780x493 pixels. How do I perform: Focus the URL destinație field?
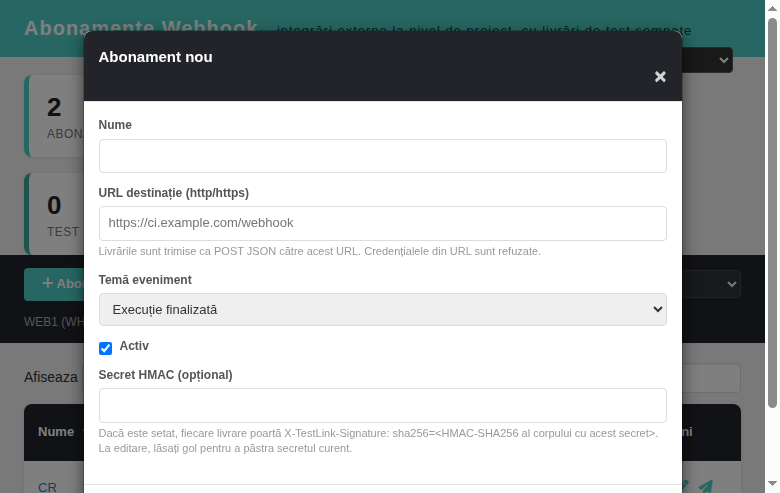(x=383, y=223)
